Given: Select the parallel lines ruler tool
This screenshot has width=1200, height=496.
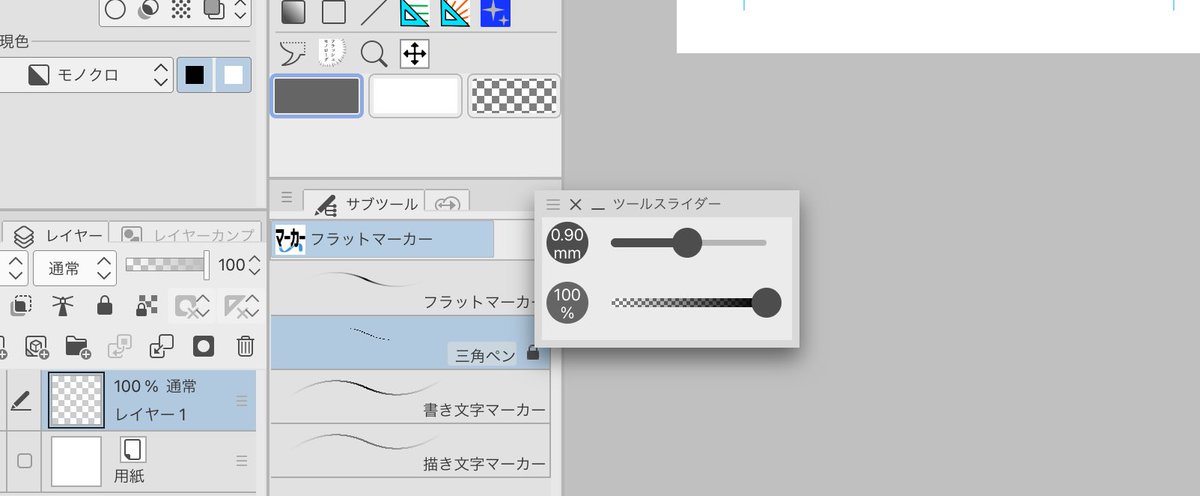Looking at the screenshot, I should [x=414, y=13].
